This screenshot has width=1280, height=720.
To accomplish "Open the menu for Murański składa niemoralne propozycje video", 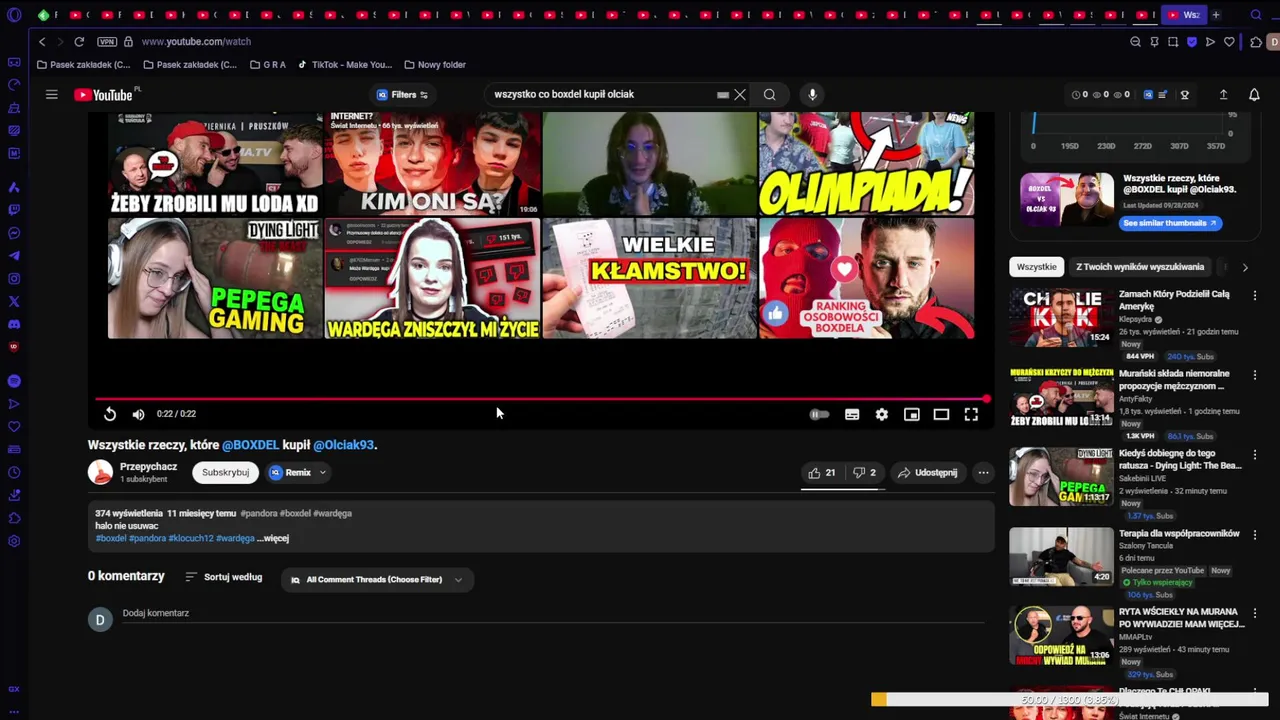I will (1255, 375).
